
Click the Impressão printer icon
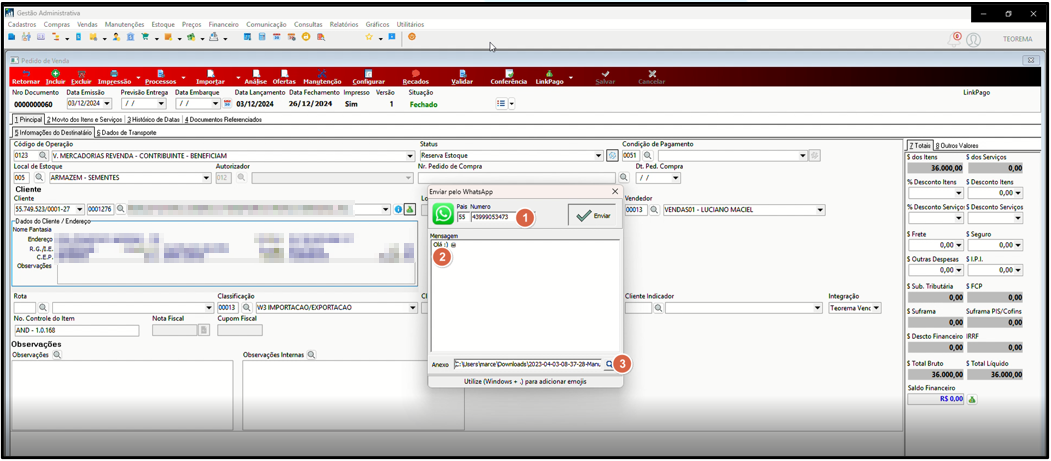115,73
